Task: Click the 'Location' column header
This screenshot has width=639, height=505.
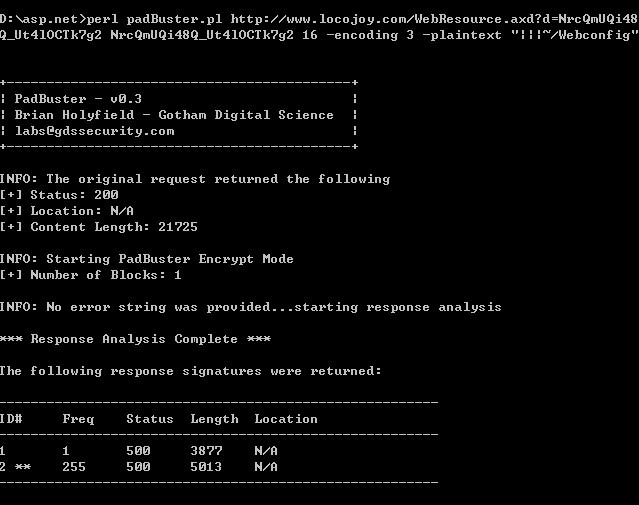Action: [x=286, y=419]
